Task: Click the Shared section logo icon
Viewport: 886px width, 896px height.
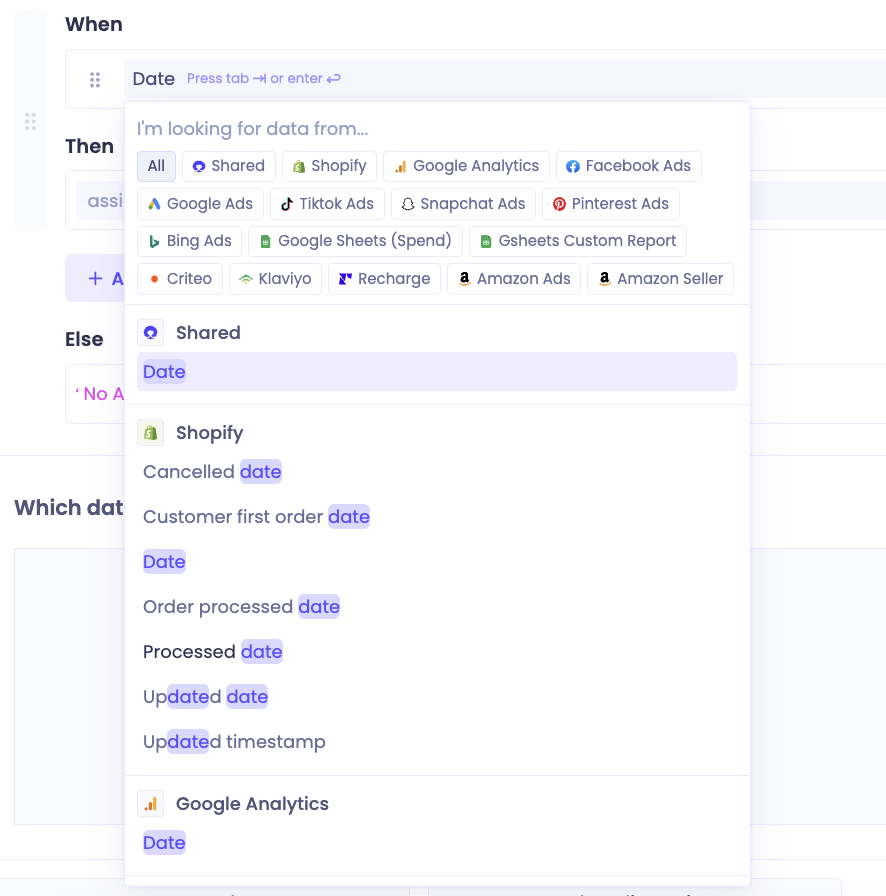Action: click(x=151, y=333)
